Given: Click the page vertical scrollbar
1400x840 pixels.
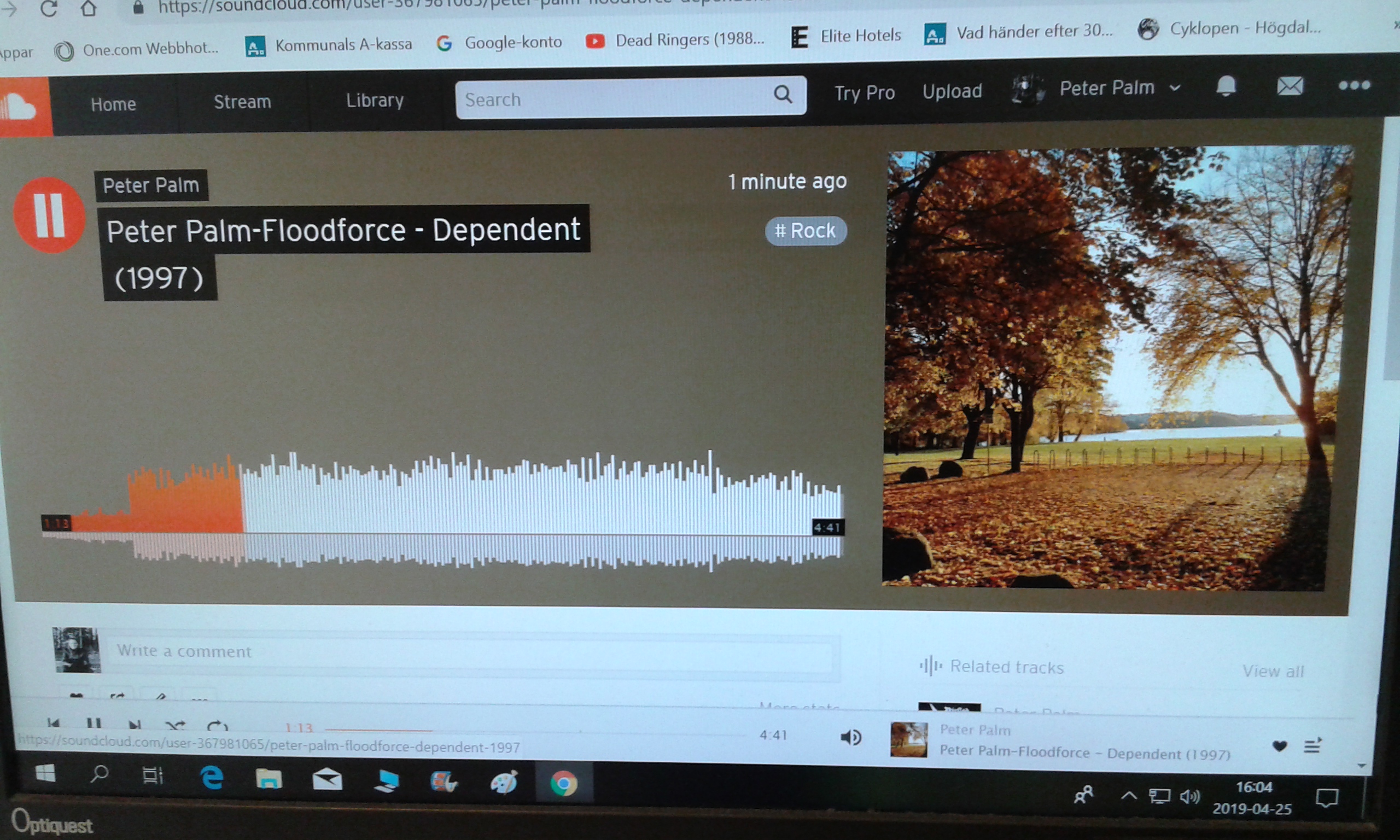Looking at the screenshot, I should [x=1391, y=249].
